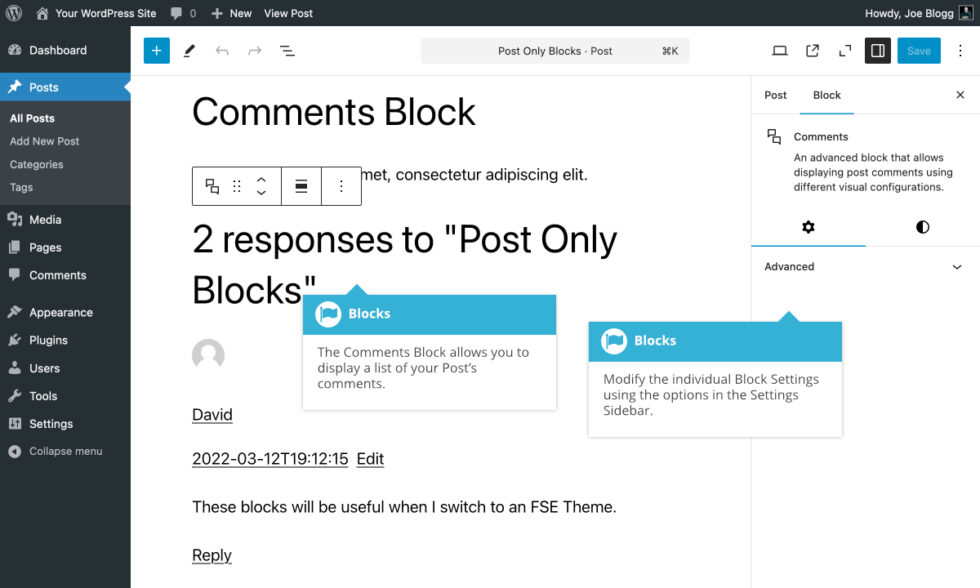Open All Posts submenu link

coord(32,118)
